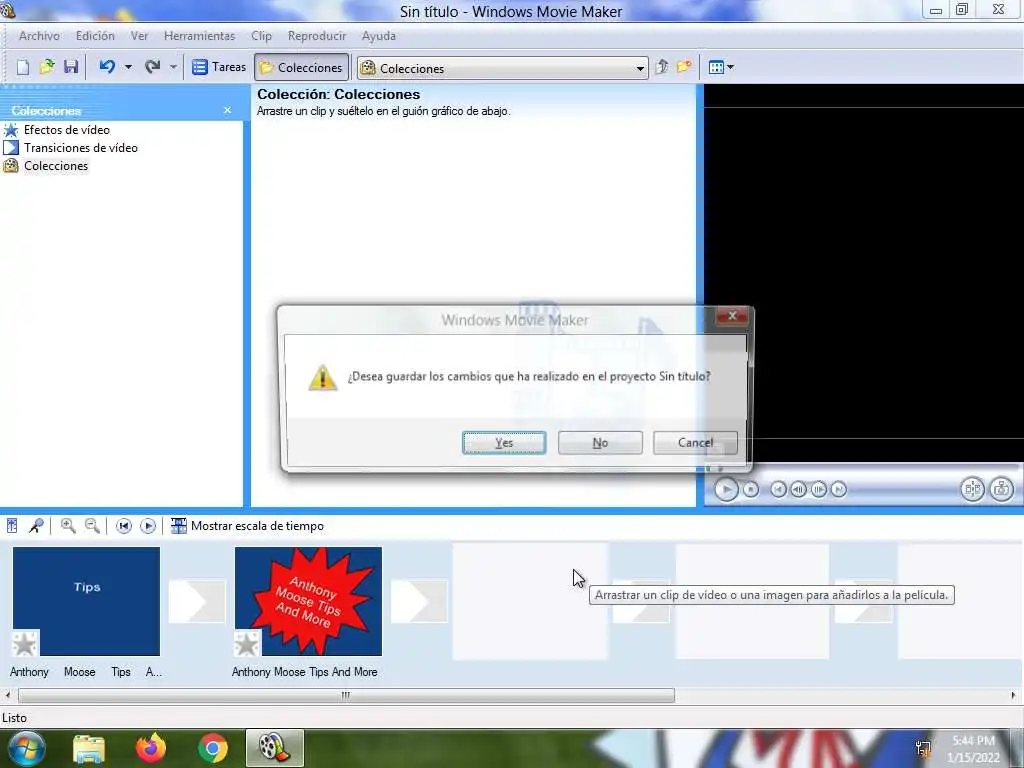The image size is (1024, 768).
Task: Click the New project icon
Action: [23, 67]
